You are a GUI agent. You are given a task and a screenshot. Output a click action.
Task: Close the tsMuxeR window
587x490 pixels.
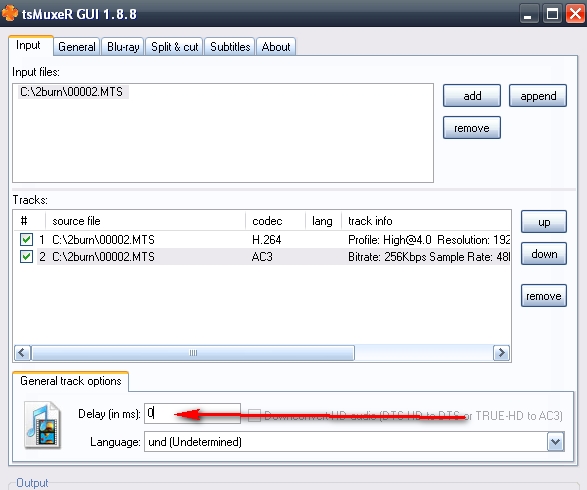click(x=575, y=14)
